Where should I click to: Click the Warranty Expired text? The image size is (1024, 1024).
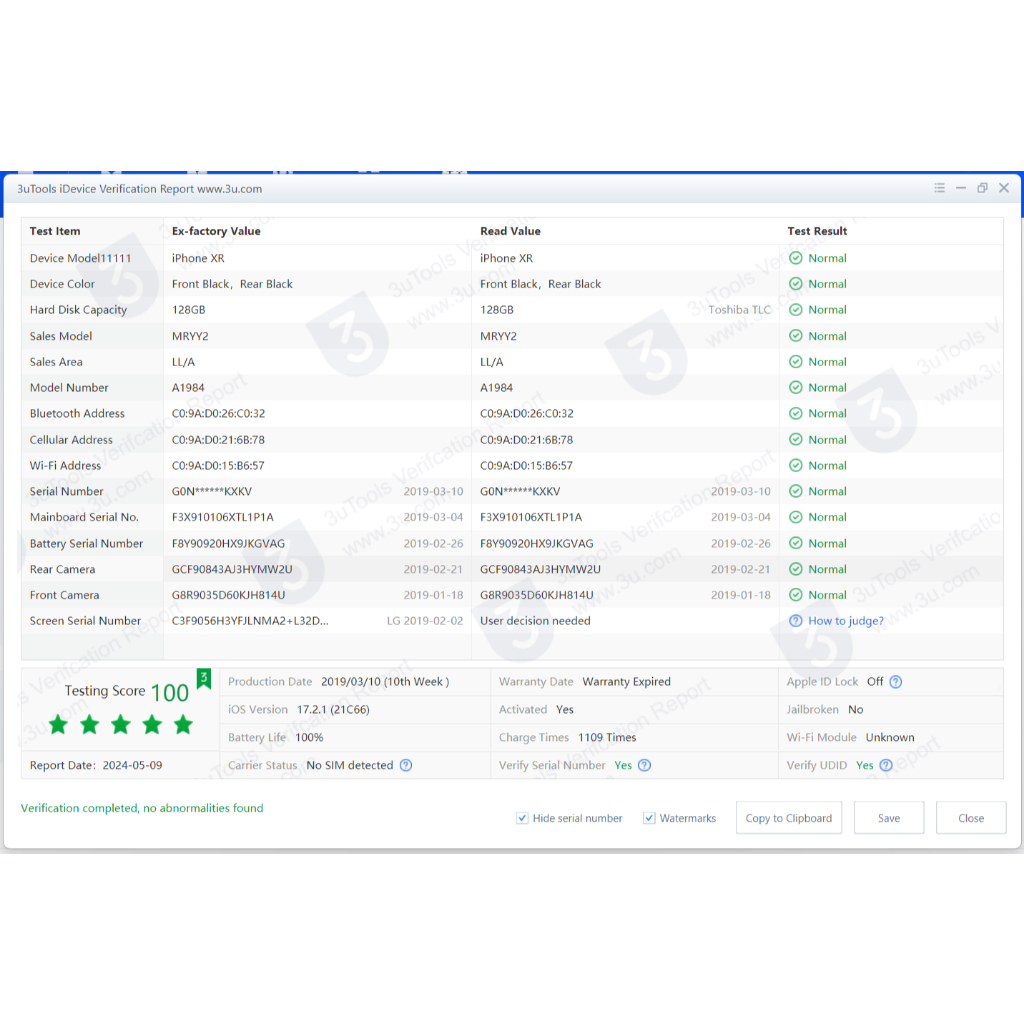[x=626, y=682]
